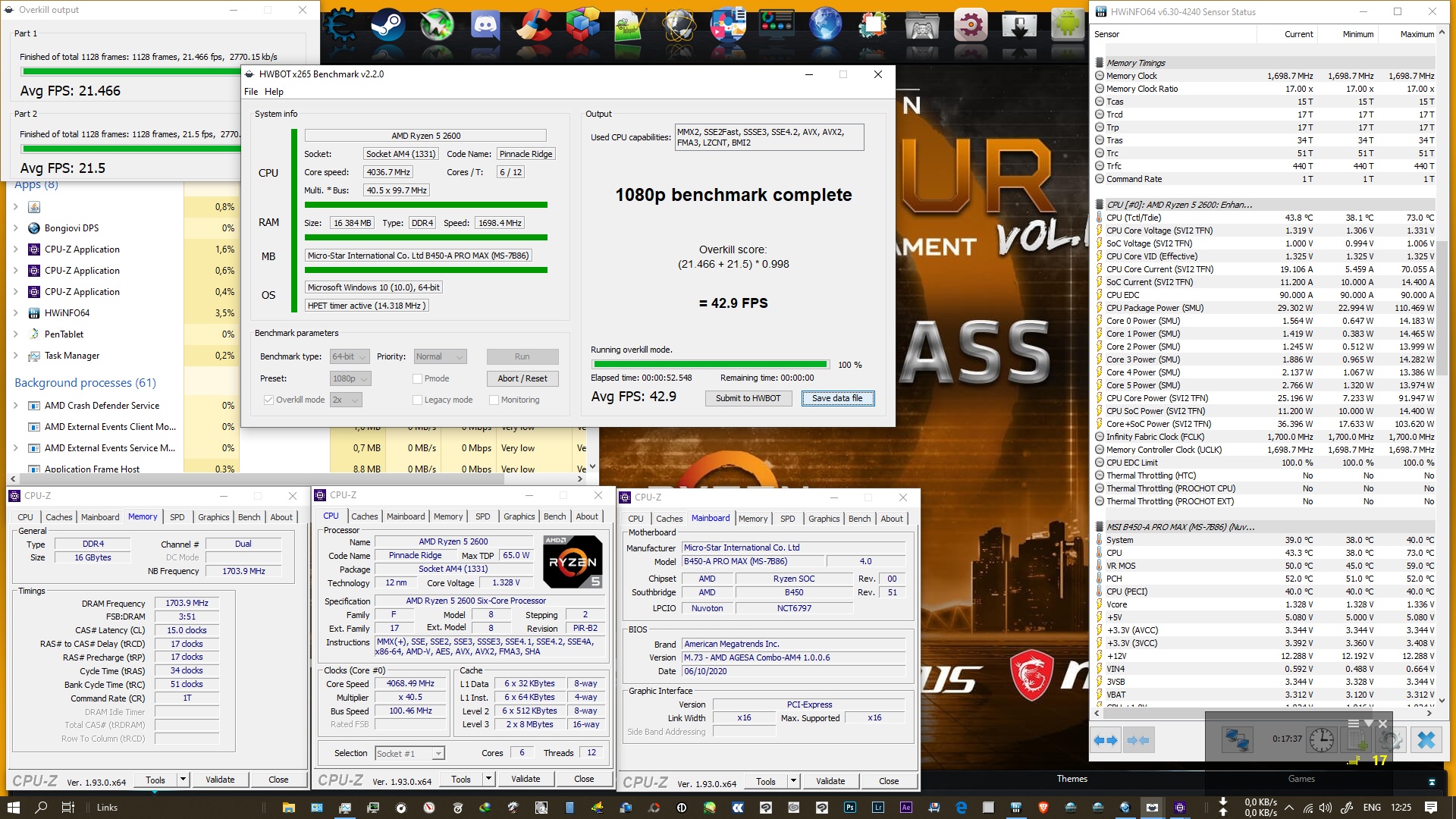
Task: Open the Benchmark type 64-bit dropdown
Action: click(x=350, y=356)
